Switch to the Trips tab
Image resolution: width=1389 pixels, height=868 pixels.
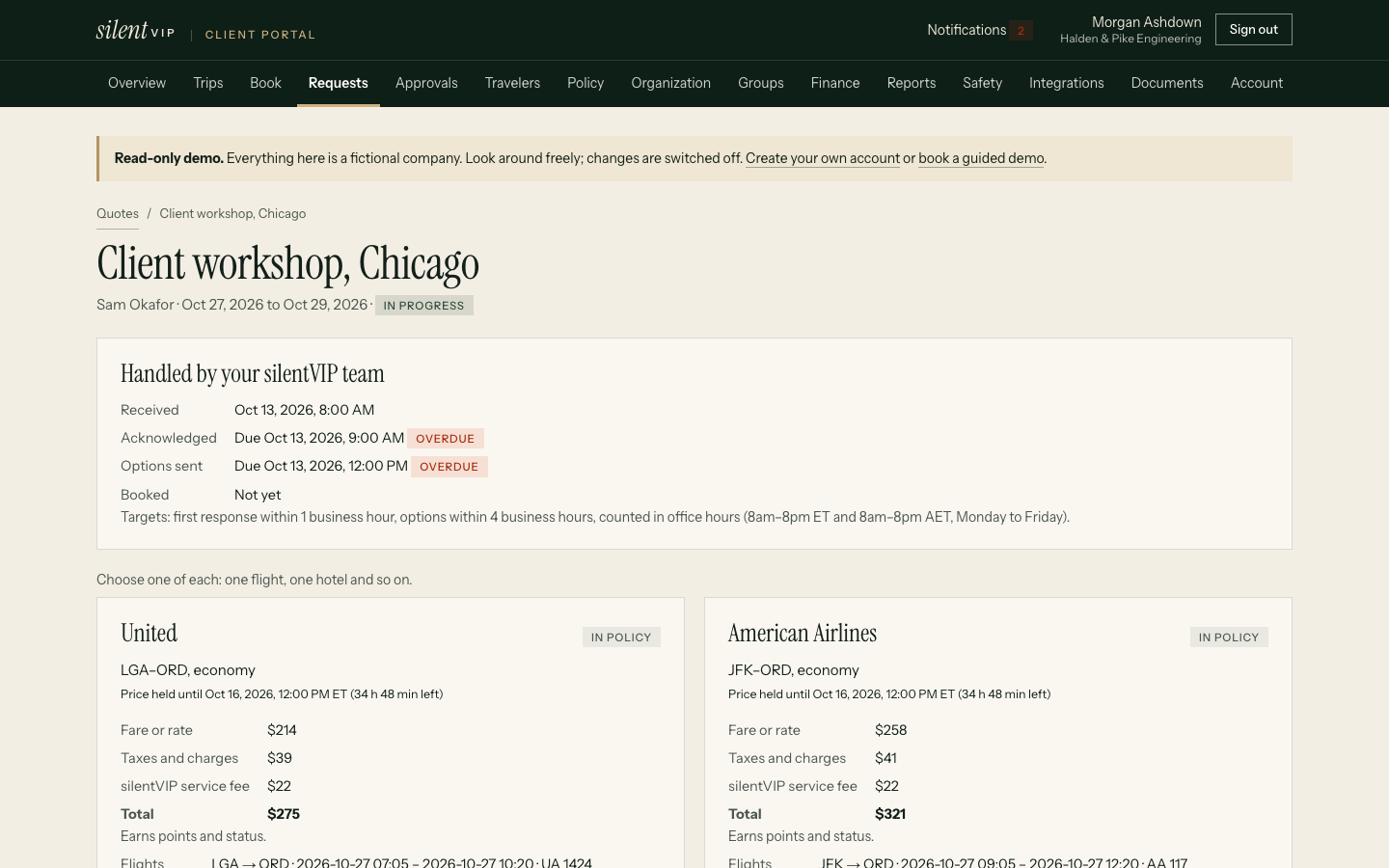pos(208,83)
